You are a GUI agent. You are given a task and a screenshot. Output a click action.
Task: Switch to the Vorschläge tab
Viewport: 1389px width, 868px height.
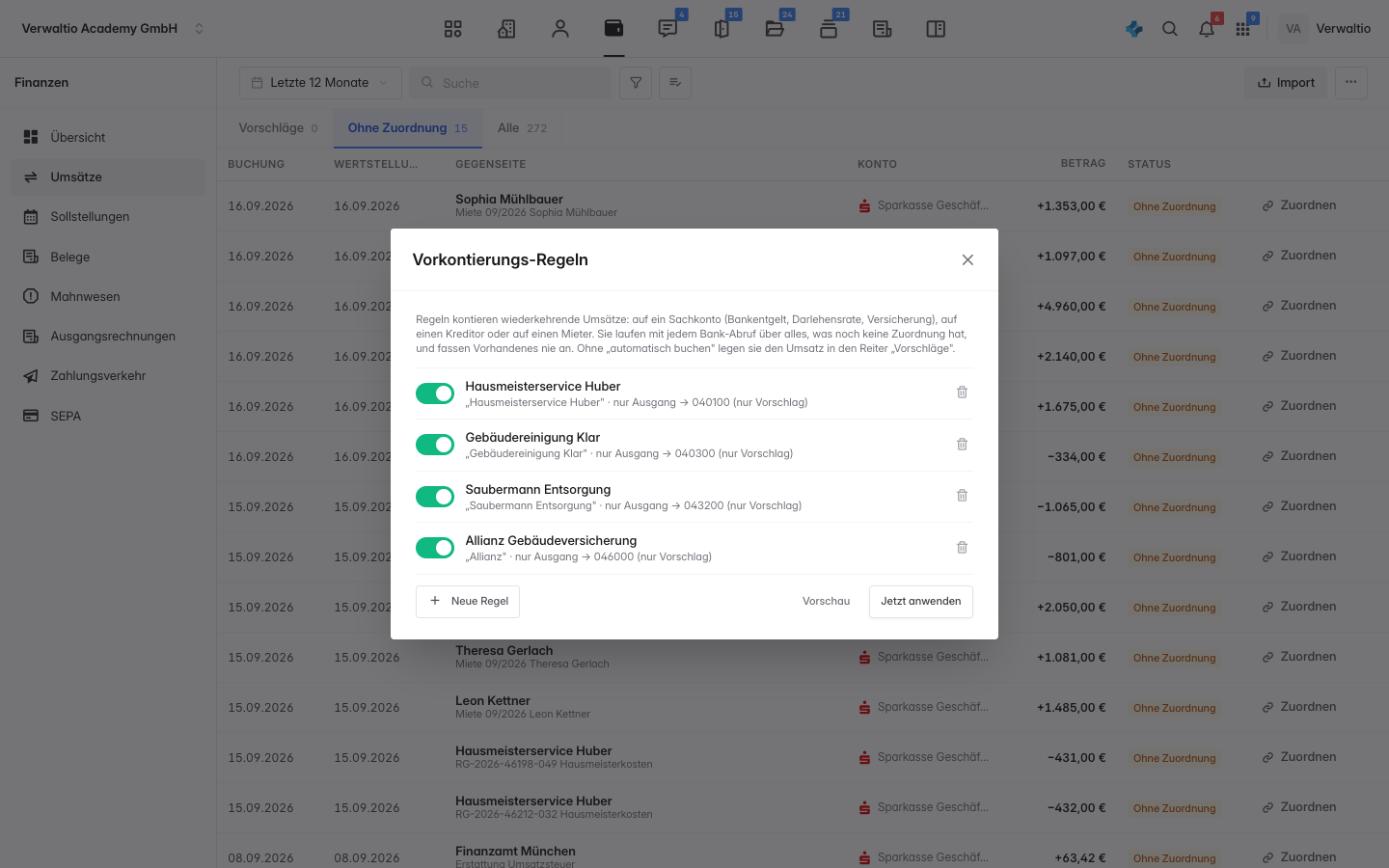pos(278,128)
